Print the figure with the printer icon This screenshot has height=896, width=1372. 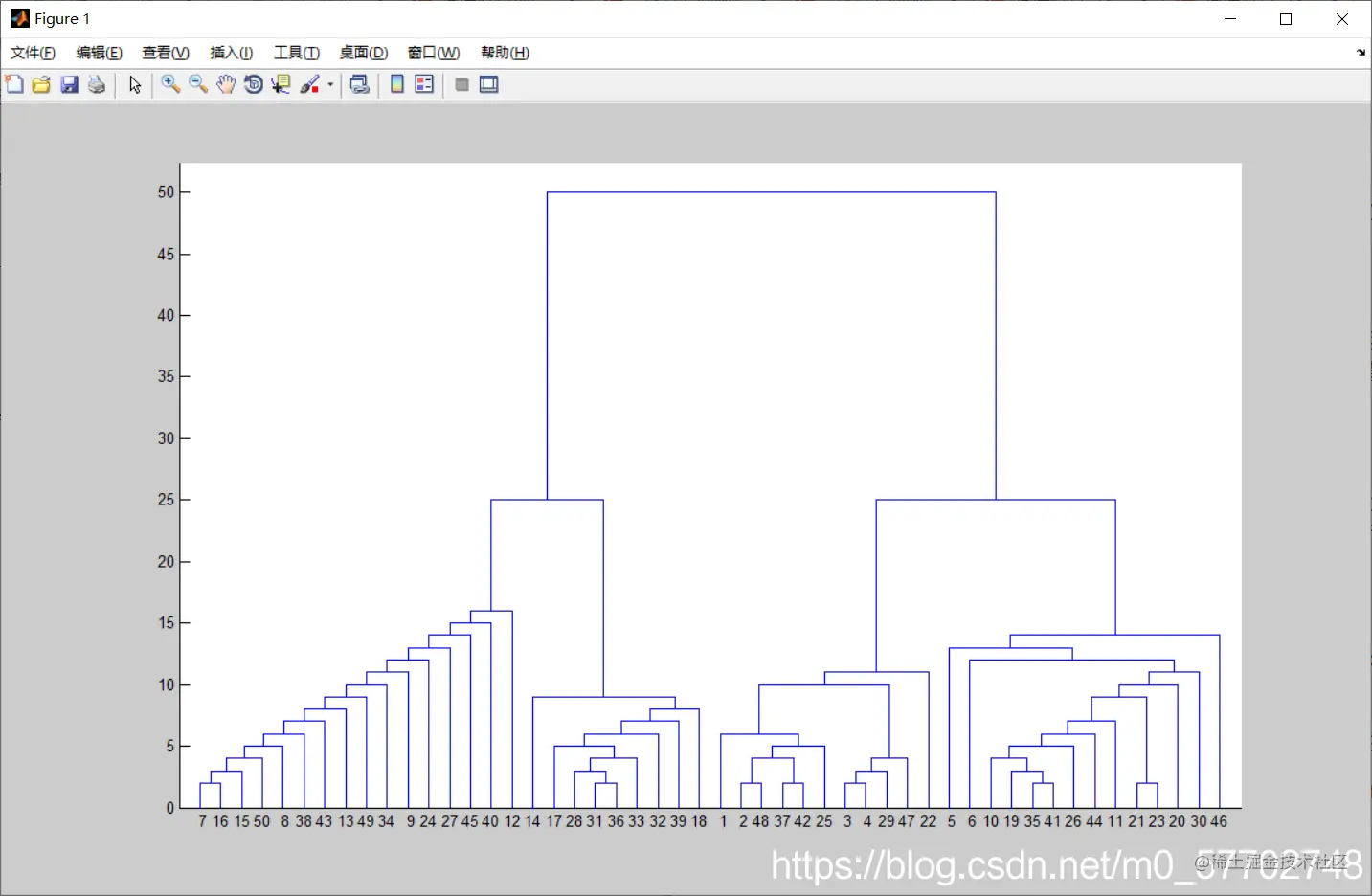pyautogui.click(x=97, y=84)
